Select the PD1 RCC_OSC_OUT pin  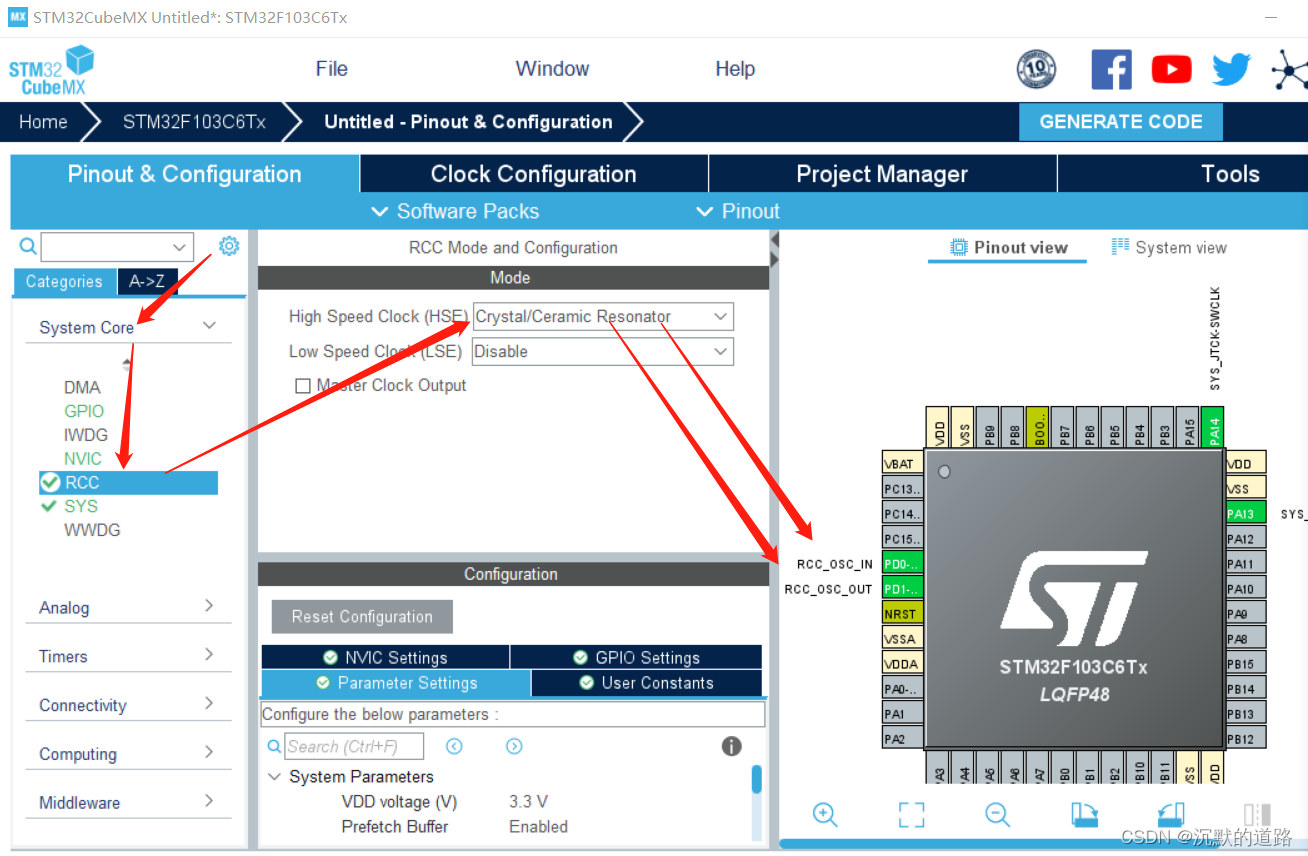(x=902, y=588)
